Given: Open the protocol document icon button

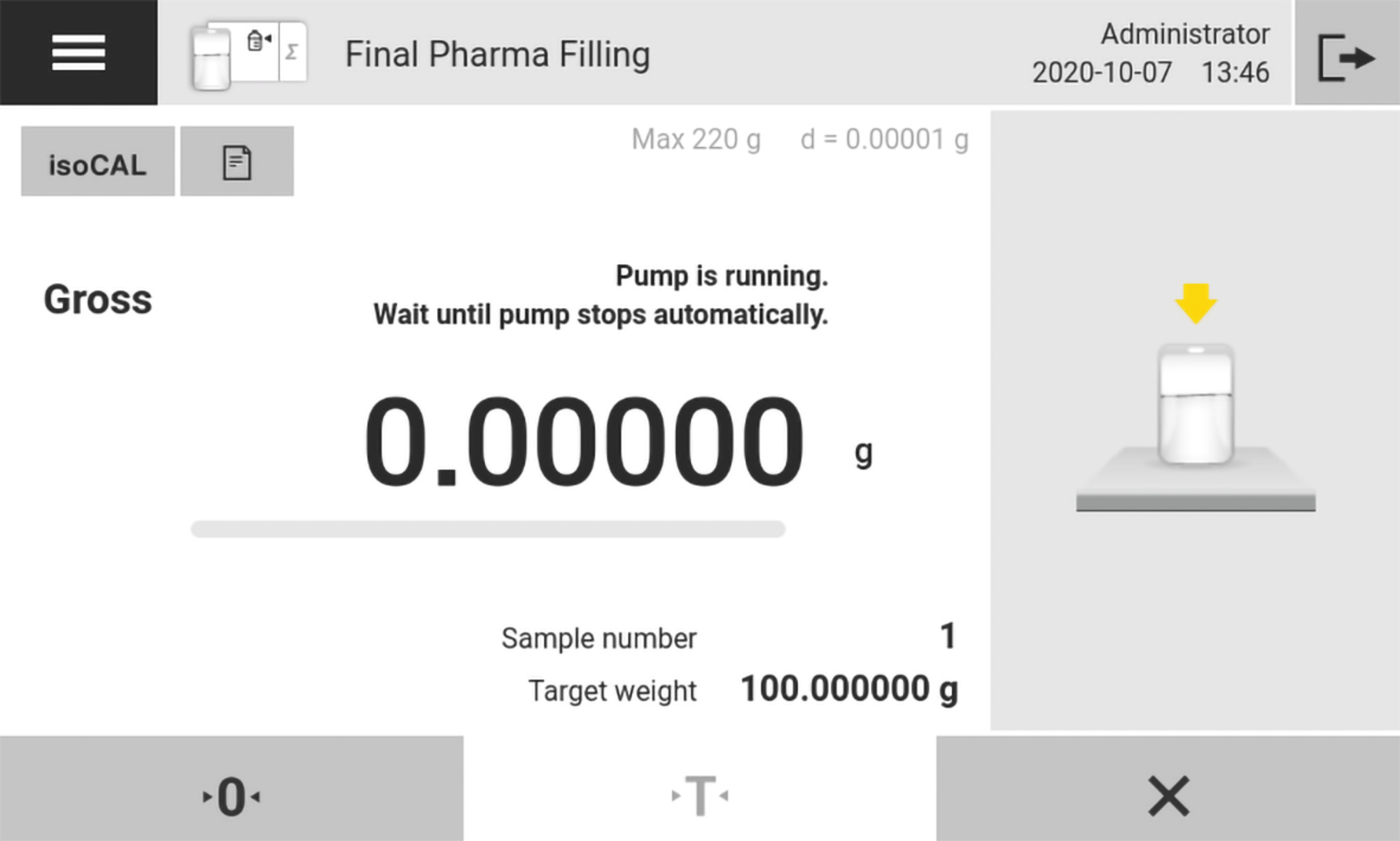Looking at the screenshot, I should point(237,162).
